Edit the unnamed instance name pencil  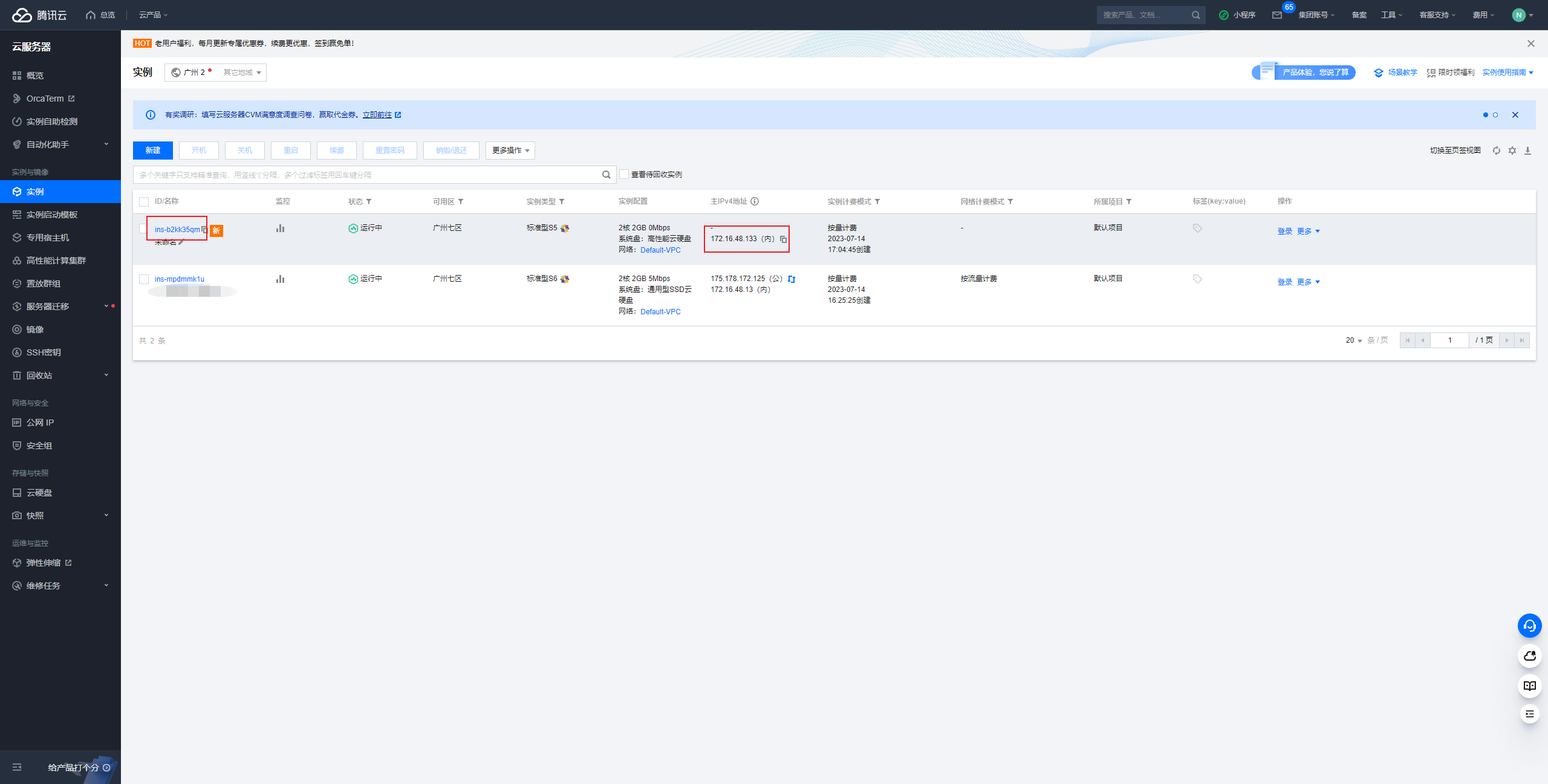(x=181, y=242)
